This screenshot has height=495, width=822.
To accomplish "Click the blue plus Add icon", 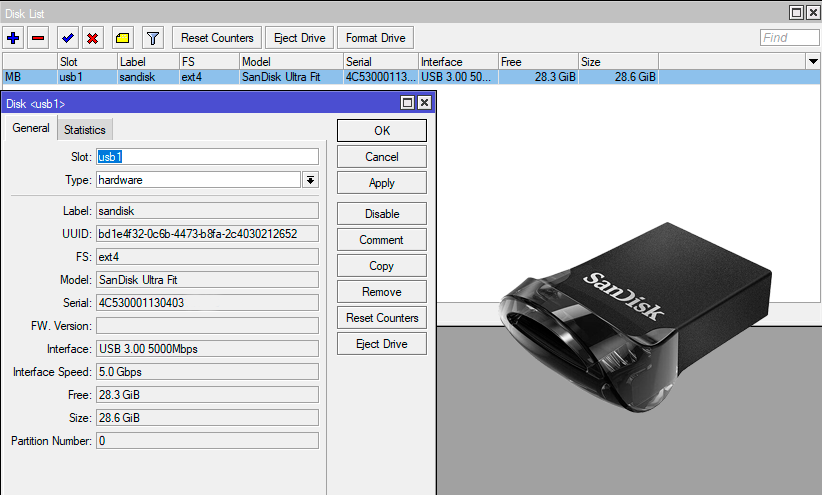I will 13,38.
